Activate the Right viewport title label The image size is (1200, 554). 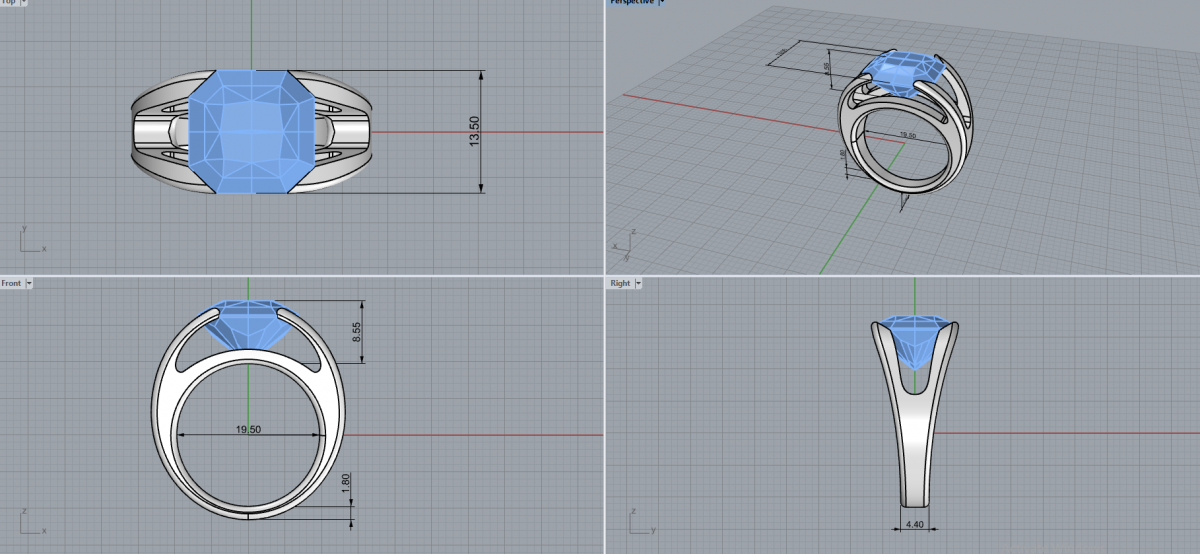(620, 284)
